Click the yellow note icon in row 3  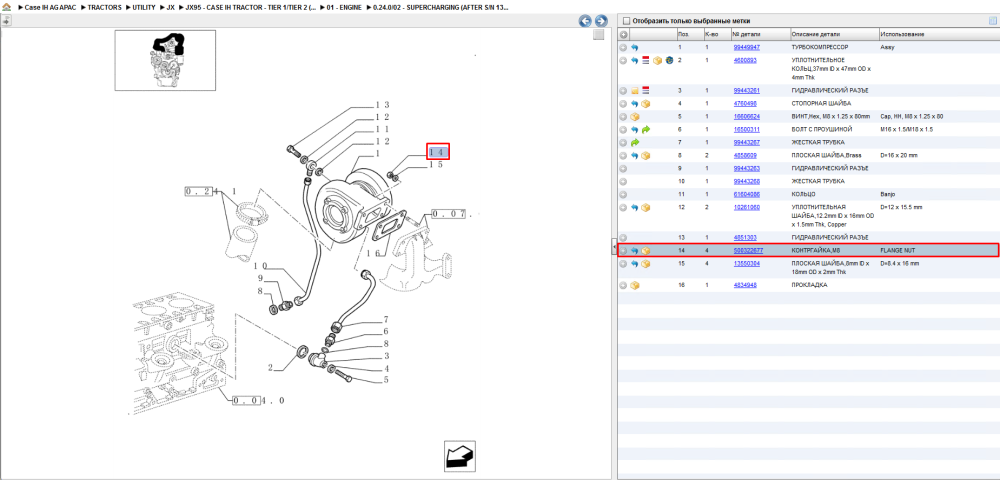click(635, 91)
